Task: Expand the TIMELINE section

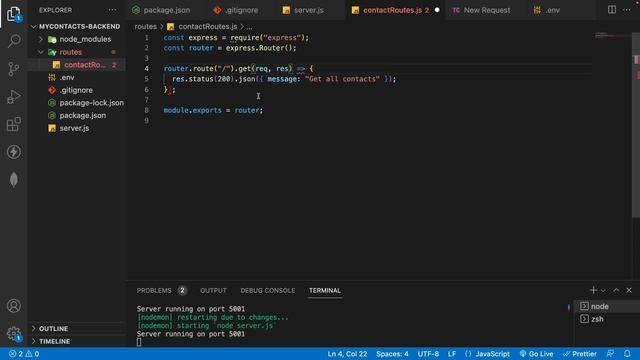Action: 76,341
